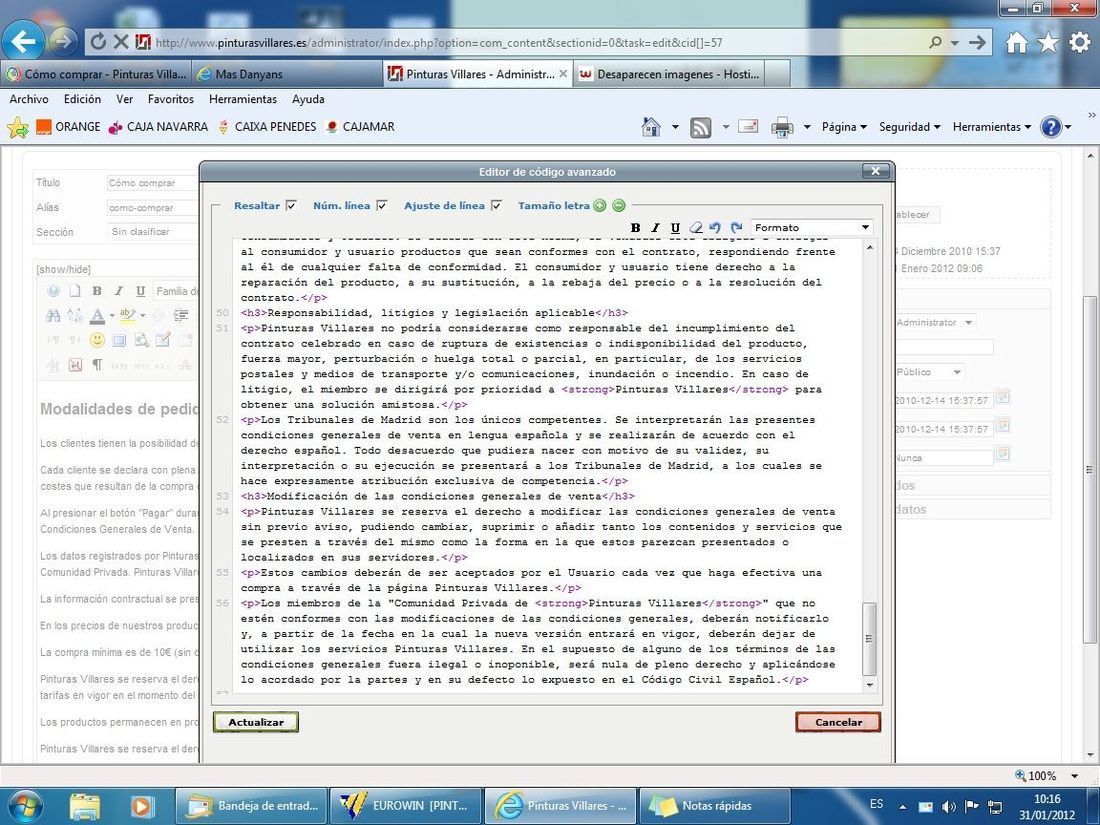
Task: Click in the browser address bar URL
Action: [x=438, y=43]
